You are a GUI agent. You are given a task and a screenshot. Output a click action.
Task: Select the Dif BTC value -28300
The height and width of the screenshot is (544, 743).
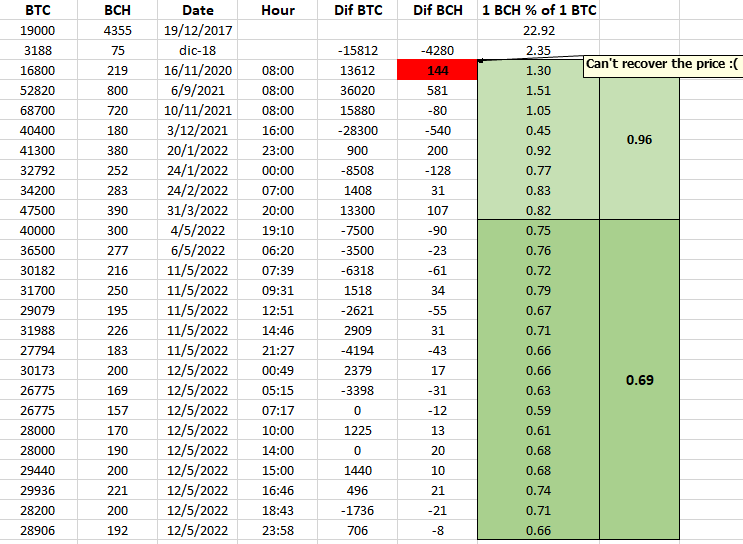tap(358, 130)
